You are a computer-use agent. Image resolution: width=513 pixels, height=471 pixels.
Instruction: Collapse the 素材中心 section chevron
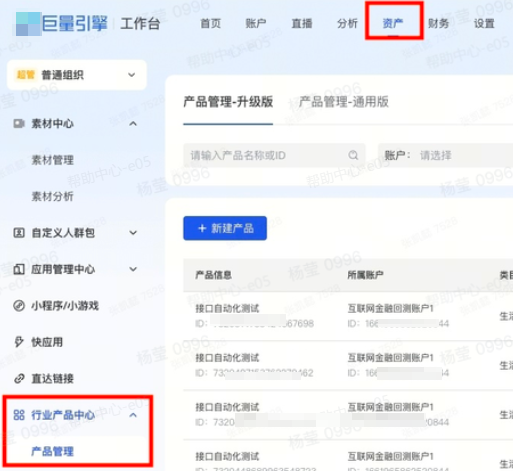pyautogui.click(x=133, y=124)
